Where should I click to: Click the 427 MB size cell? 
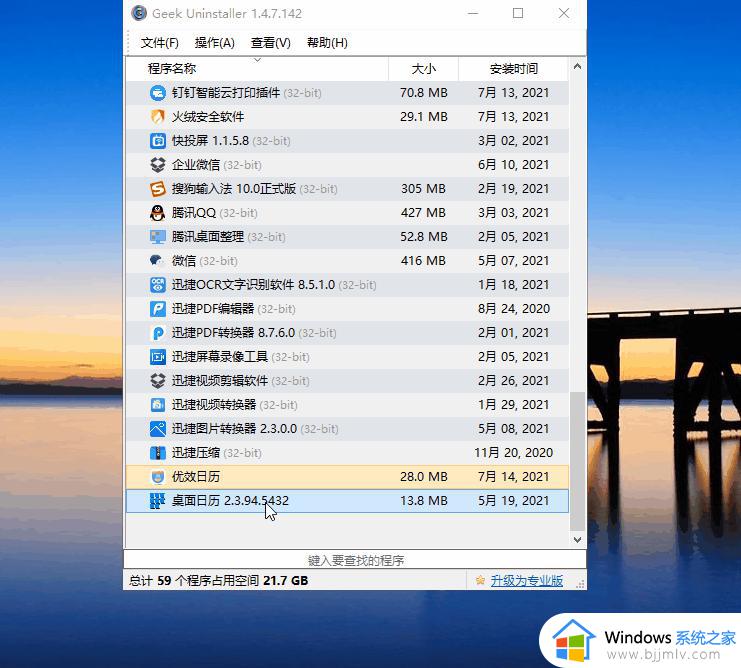(423, 213)
